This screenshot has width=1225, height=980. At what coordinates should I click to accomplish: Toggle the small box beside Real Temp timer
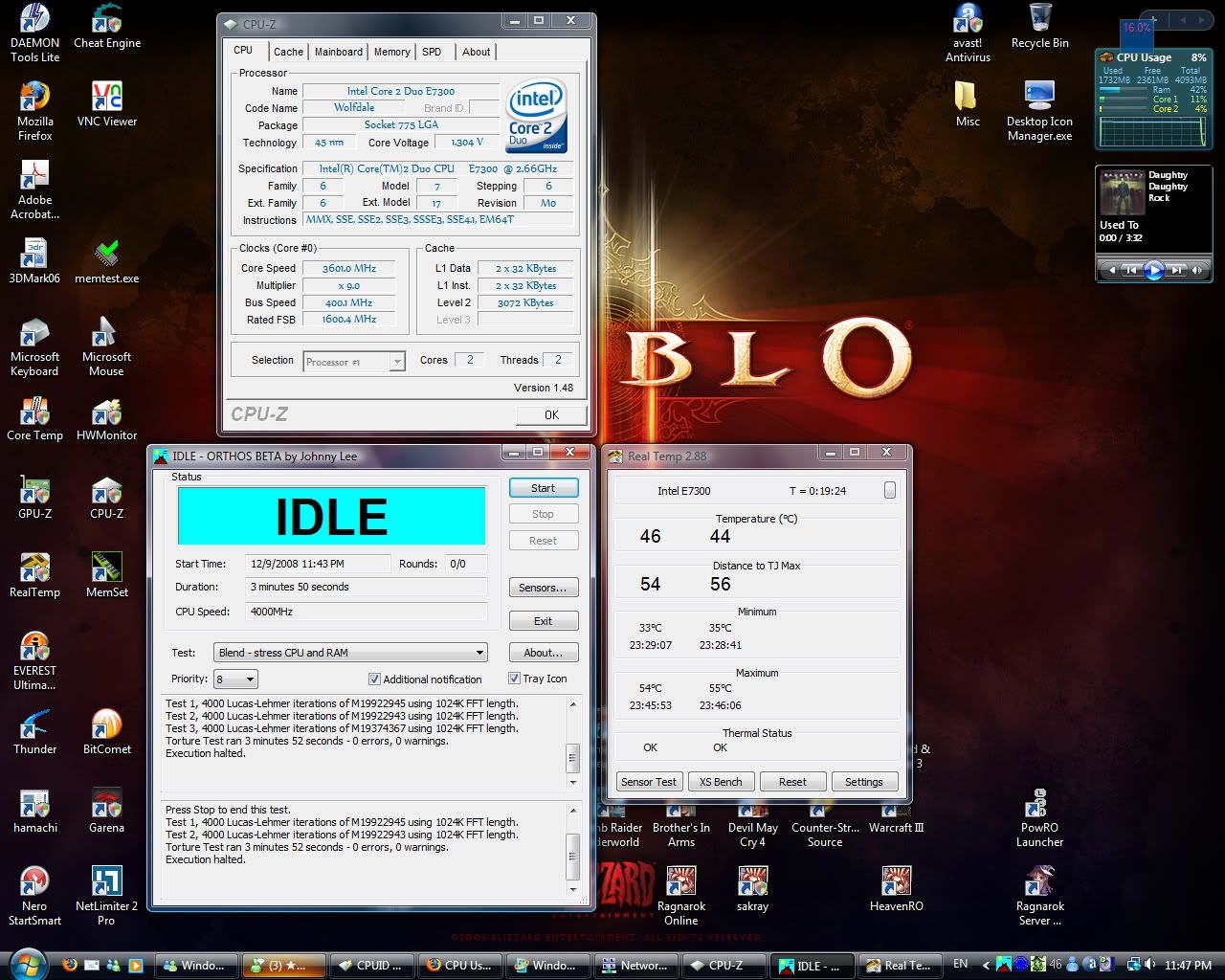890,490
